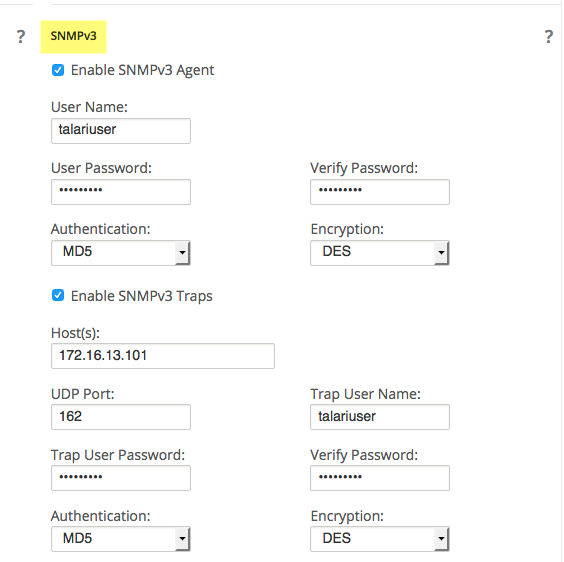Click the Host(s) field showing 172.16.13.101
This screenshot has width=564, height=562.
point(163,356)
